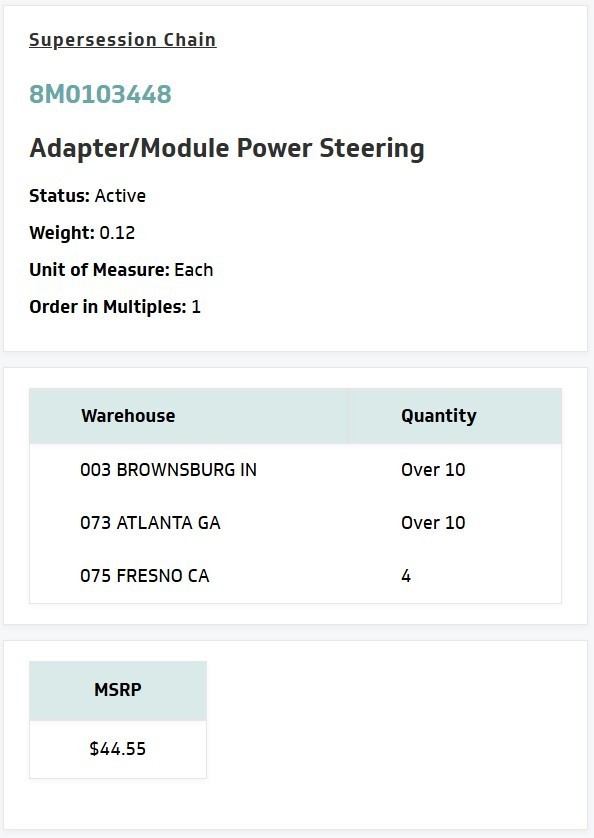Click the Quantity column header
Screen dimensions: 594x838
[x=438, y=416]
